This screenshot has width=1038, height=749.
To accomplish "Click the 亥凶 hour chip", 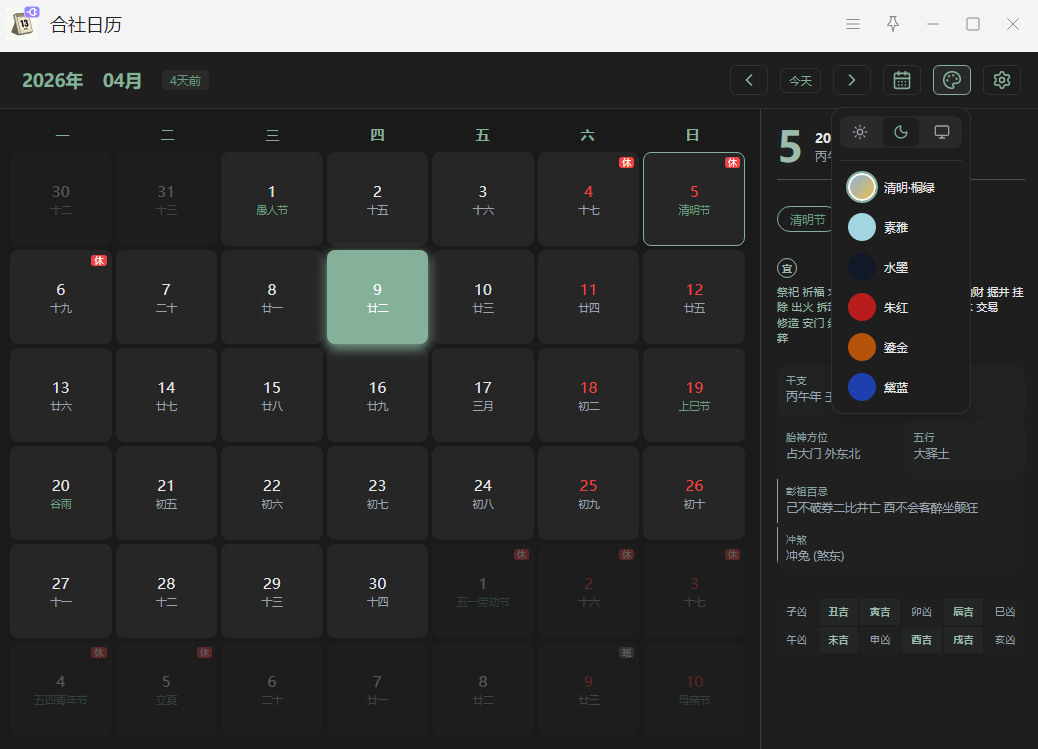I will coord(1005,640).
